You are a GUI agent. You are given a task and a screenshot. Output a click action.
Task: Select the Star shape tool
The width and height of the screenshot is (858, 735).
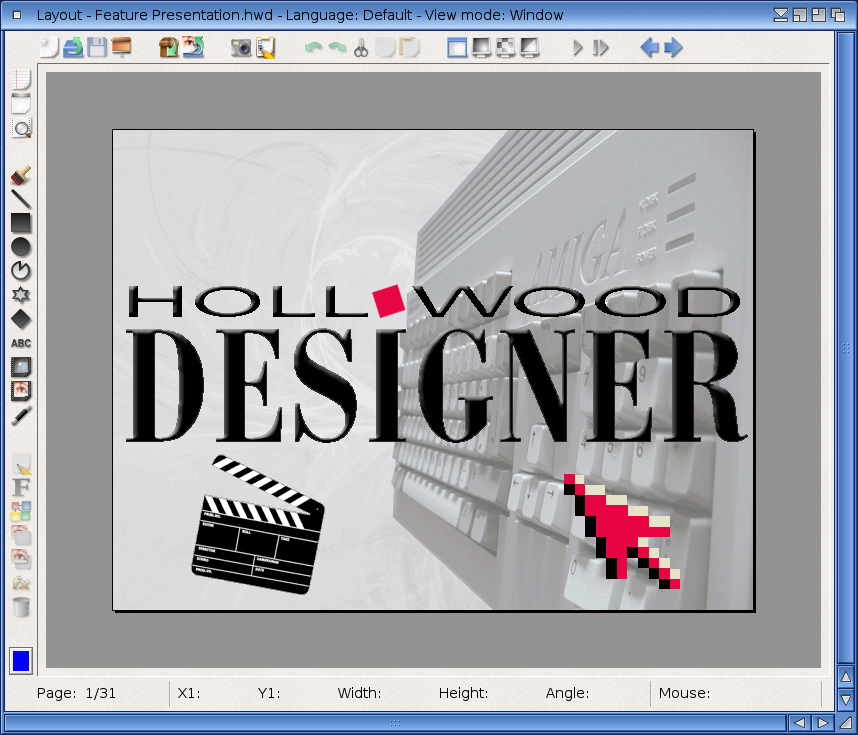click(21, 295)
